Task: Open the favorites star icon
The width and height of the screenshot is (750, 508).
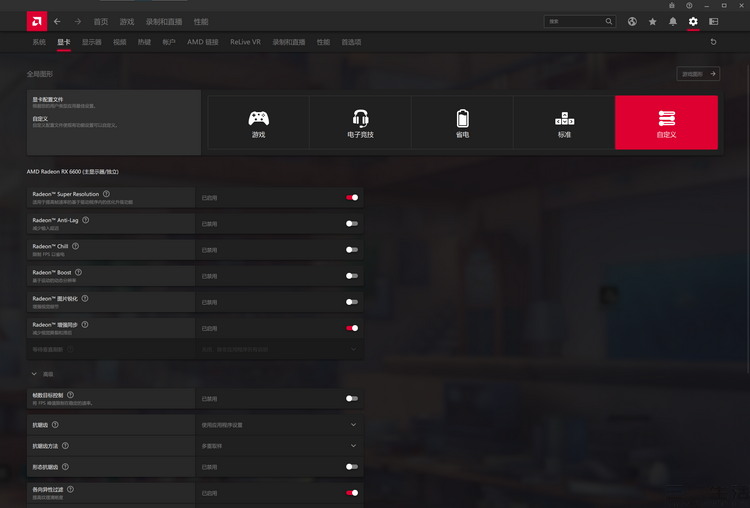Action: click(x=652, y=22)
